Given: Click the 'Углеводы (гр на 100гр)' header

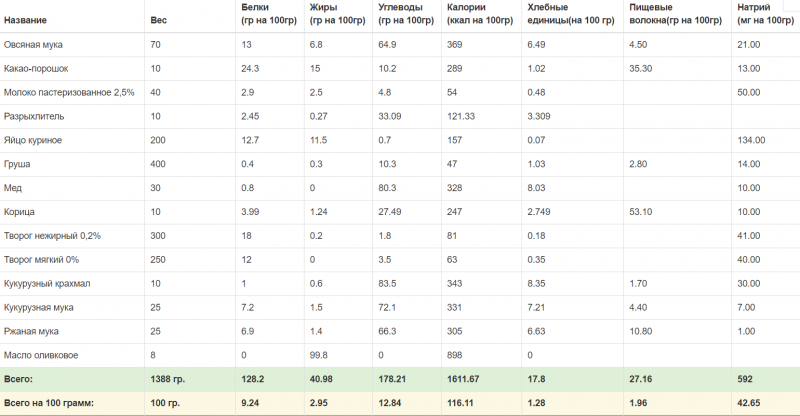Looking at the screenshot, I should coord(406,14).
